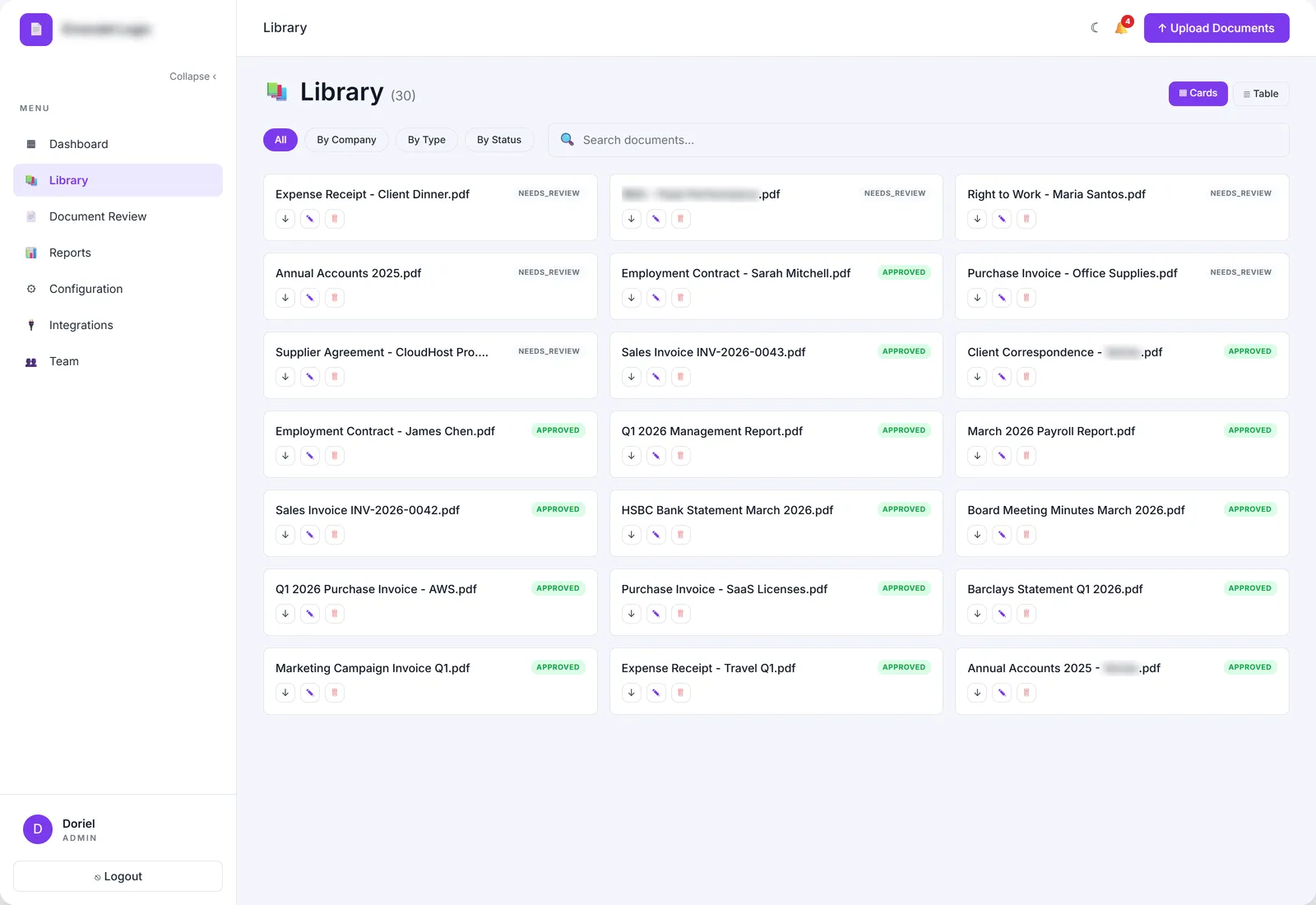
Task: Edit Purchase Invoice - SaaS Licenses.pdf
Action: click(656, 614)
